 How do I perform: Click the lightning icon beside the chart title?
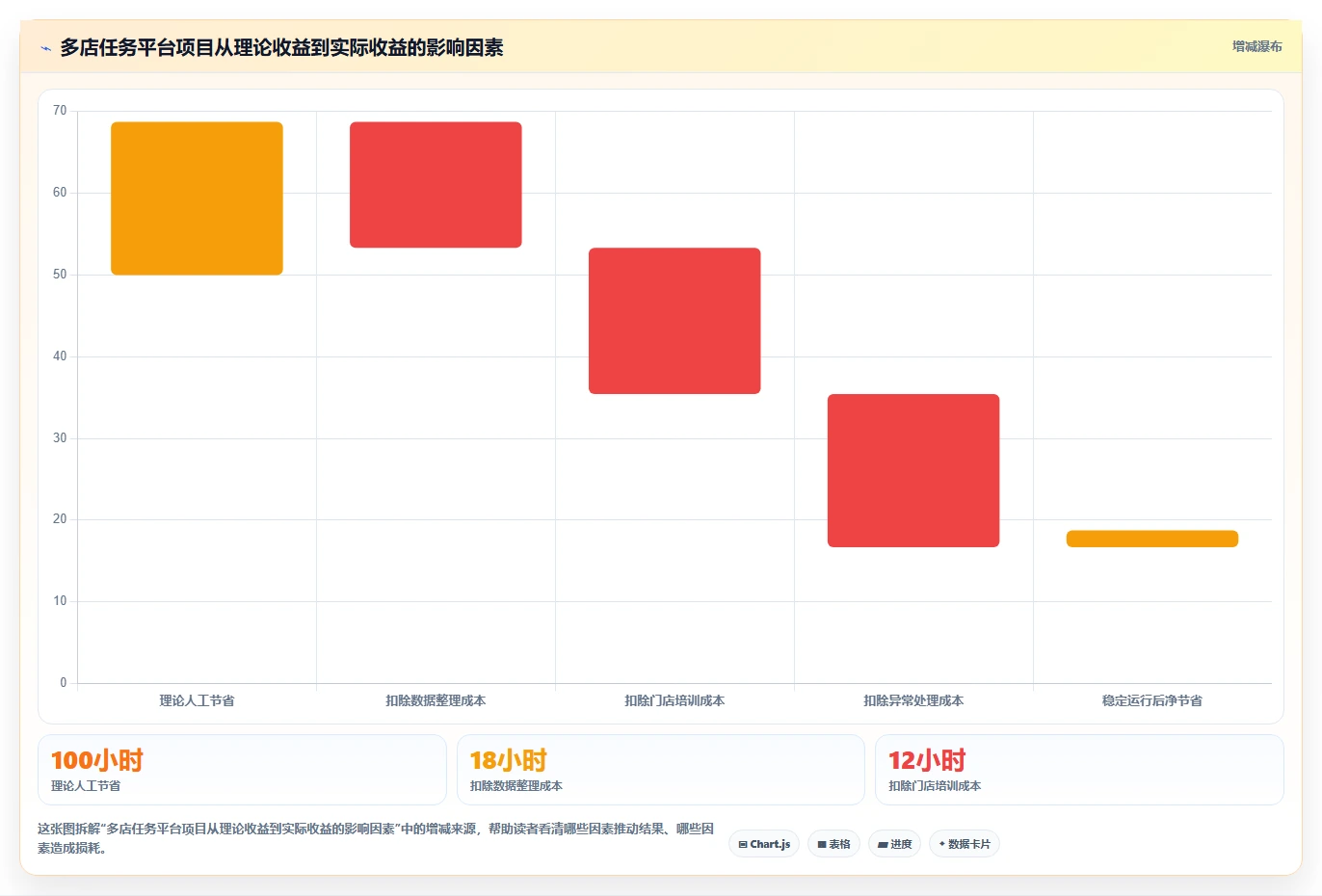[x=45, y=48]
